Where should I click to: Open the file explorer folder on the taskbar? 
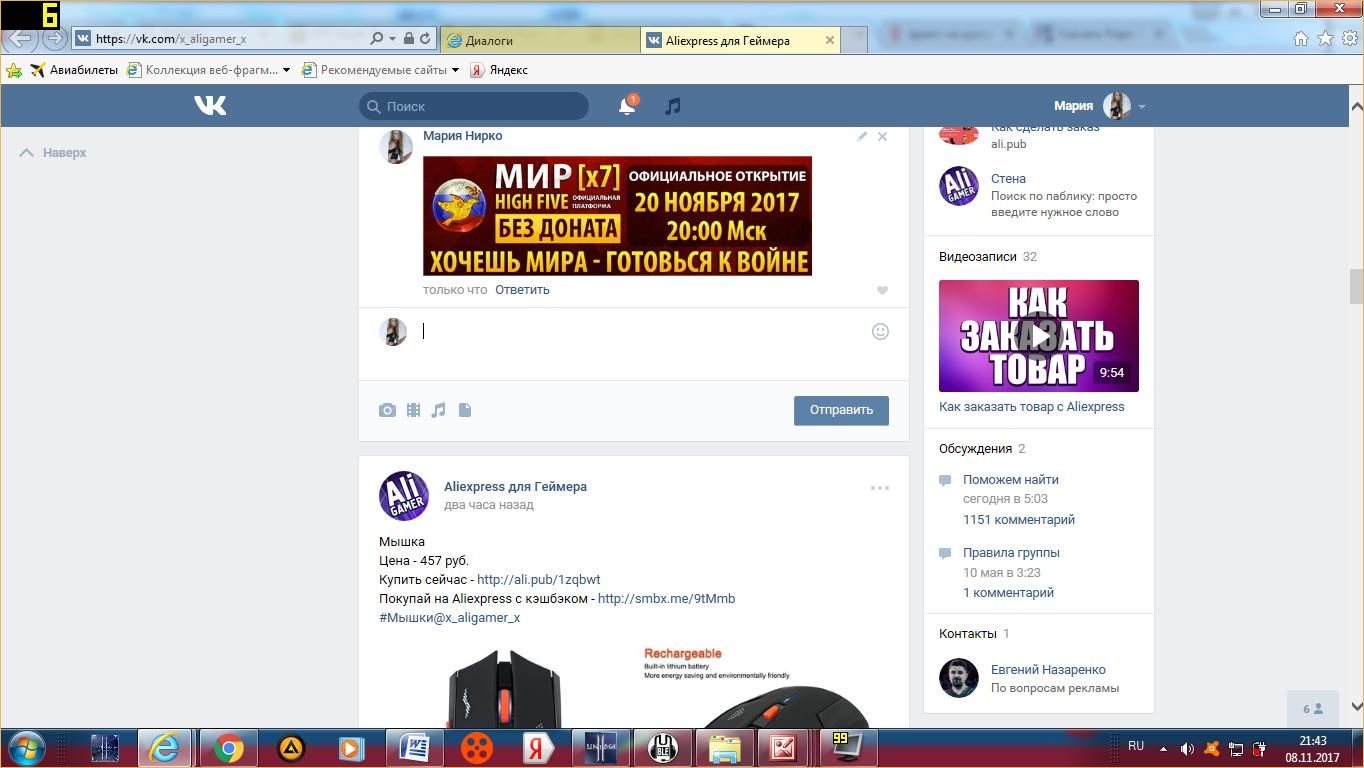coord(724,748)
